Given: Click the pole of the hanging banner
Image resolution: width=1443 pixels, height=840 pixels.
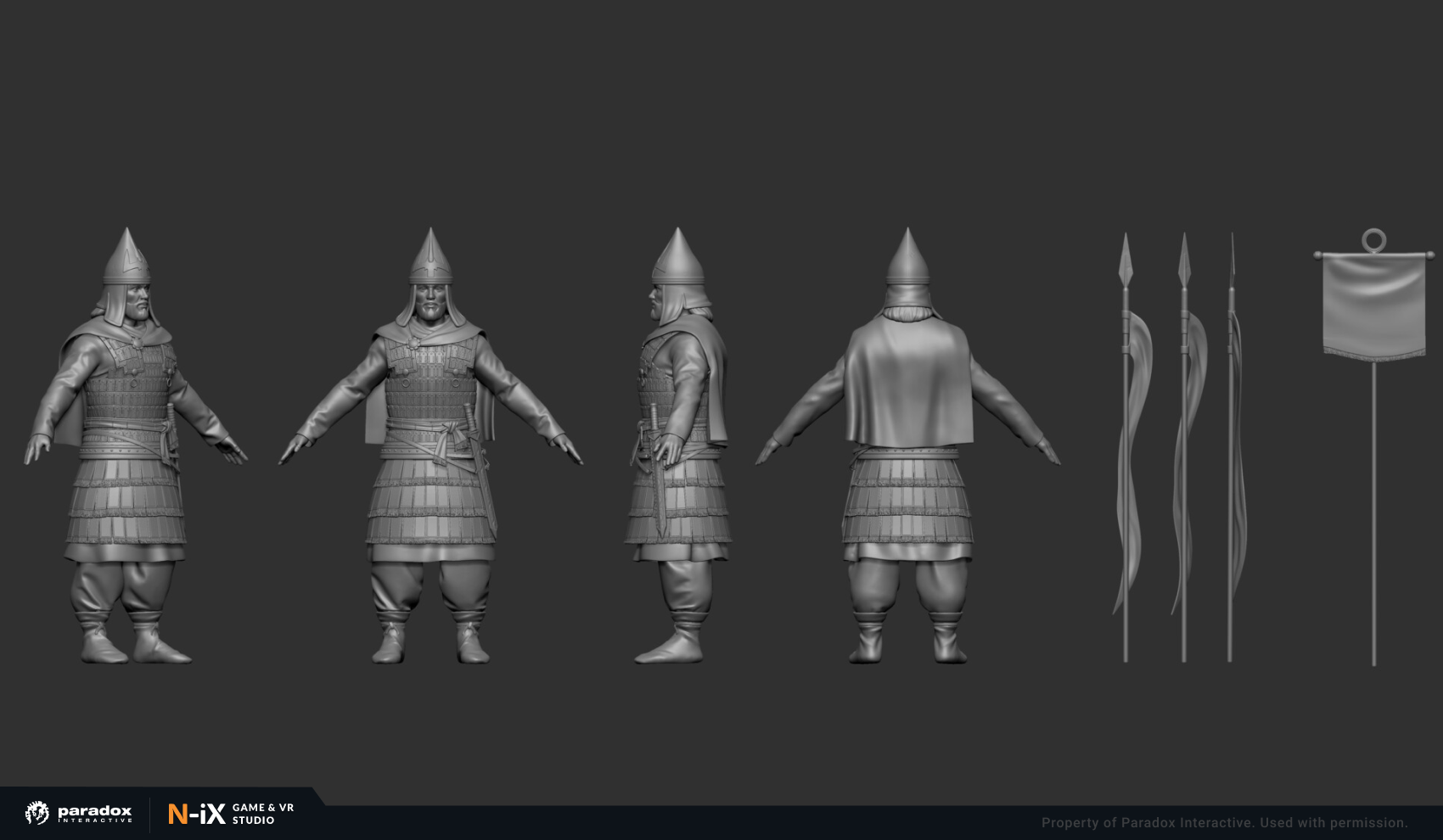Looking at the screenshot, I should (x=1373, y=509).
